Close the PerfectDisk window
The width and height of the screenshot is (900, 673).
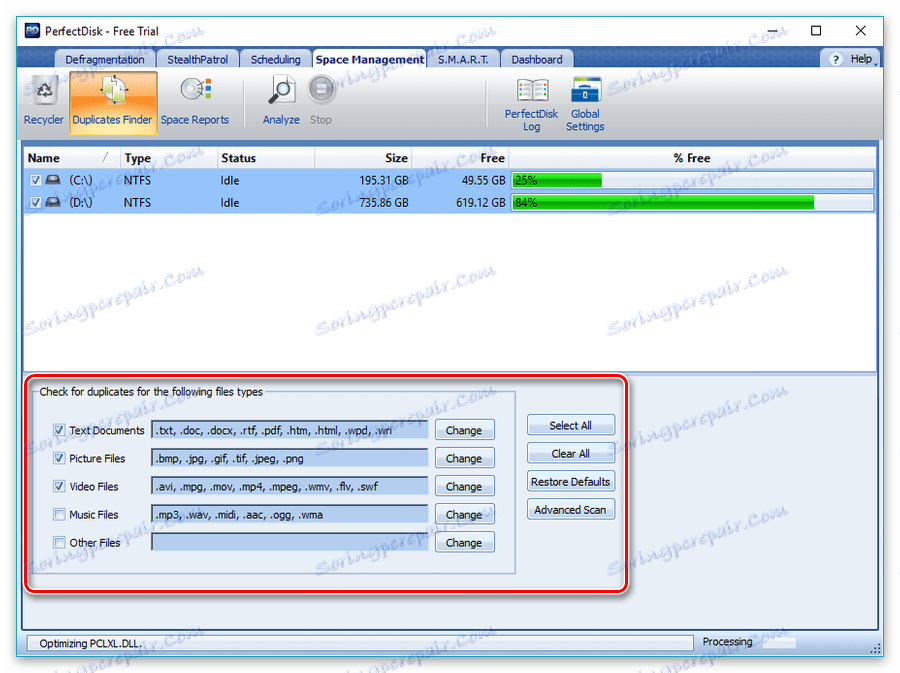pyautogui.click(x=860, y=30)
